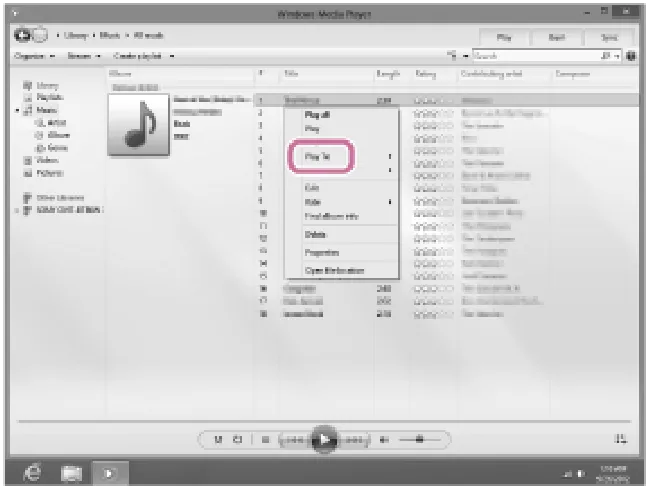The height and width of the screenshot is (490, 650).
Task: Sort by the Rating column header
Action: pyautogui.click(x=426, y=74)
